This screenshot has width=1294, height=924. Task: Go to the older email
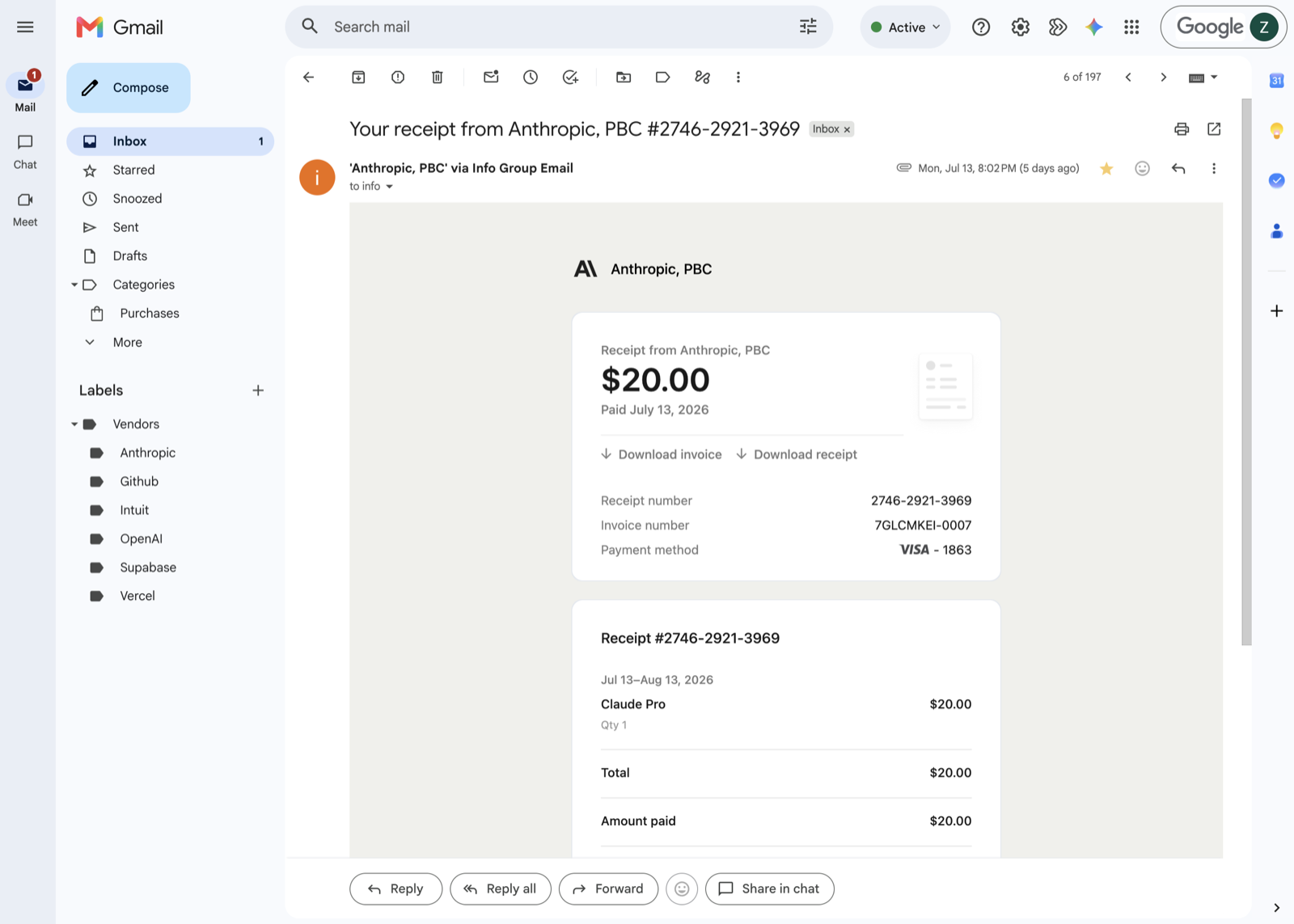point(1164,77)
